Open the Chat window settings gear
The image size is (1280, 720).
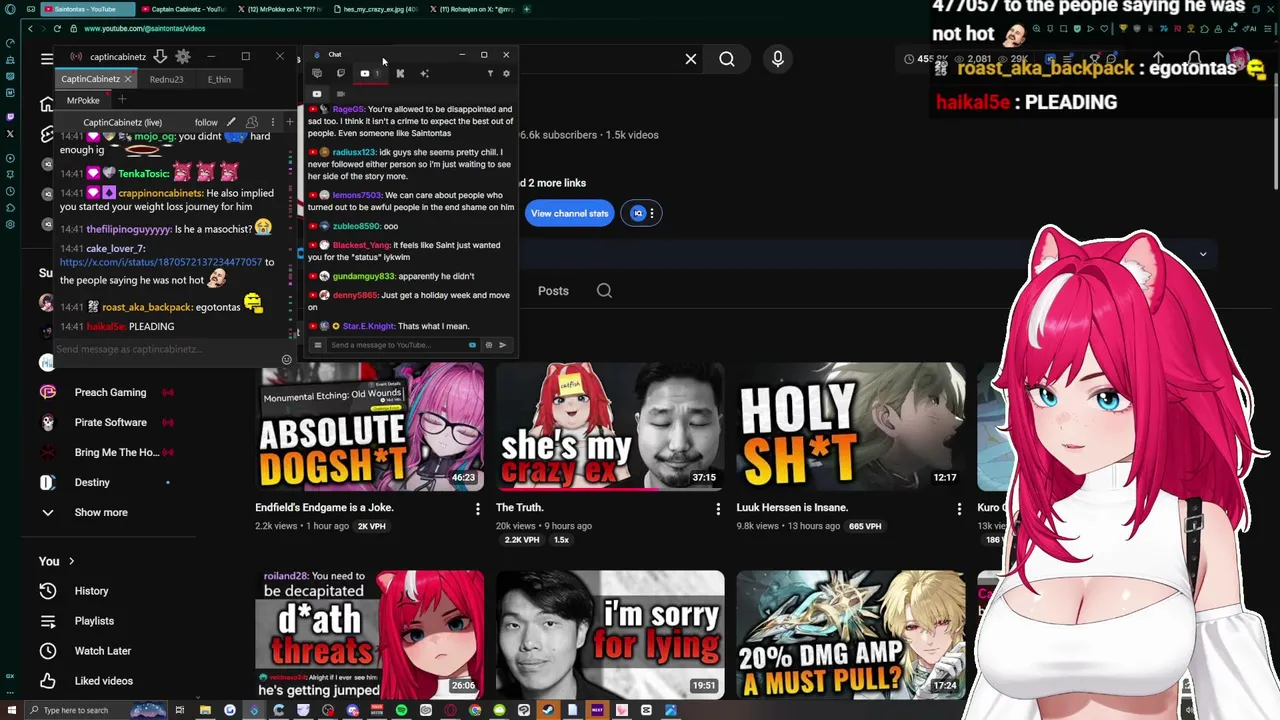(x=506, y=73)
